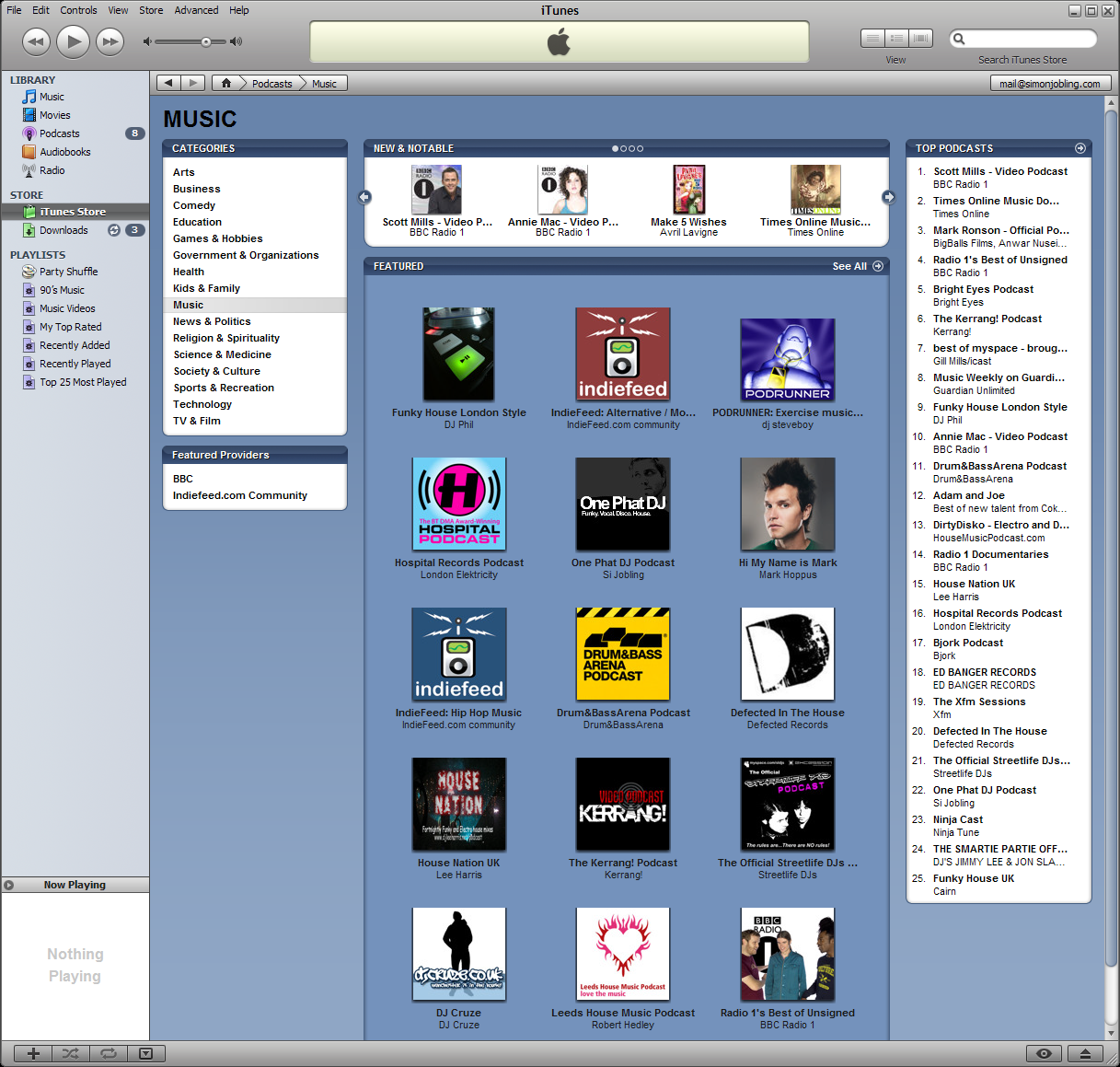Click the Play button in the toolbar
The height and width of the screenshot is (1067, 1120).
click(x=74, y=41)
